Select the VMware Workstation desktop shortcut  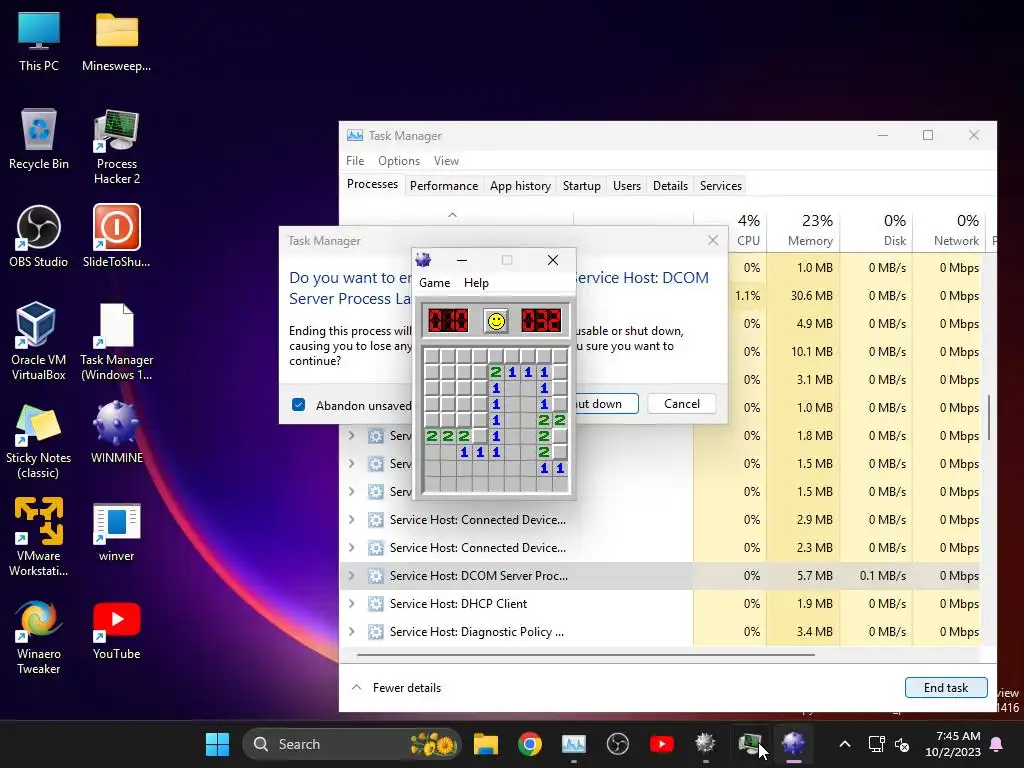[39, 537]
